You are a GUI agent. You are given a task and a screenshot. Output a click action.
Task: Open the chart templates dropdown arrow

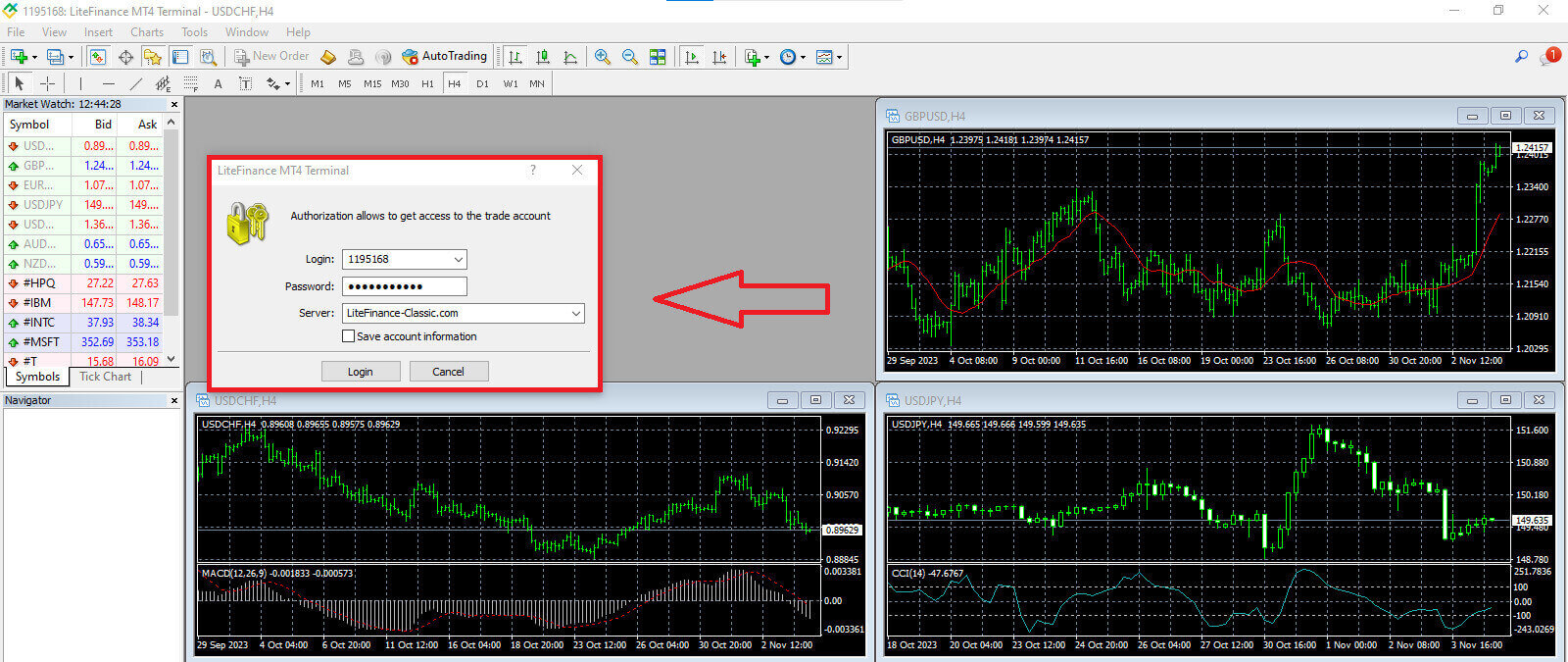coord(839,58)
